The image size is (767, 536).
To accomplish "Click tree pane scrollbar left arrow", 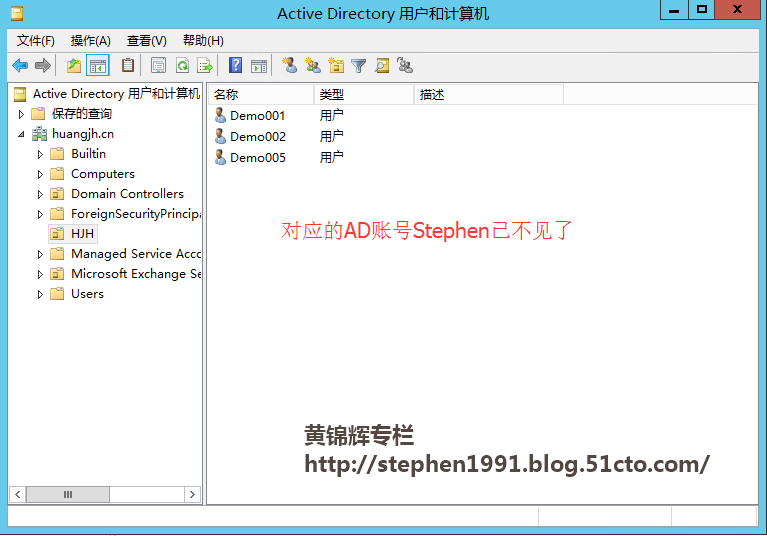I will coord(18,494).
